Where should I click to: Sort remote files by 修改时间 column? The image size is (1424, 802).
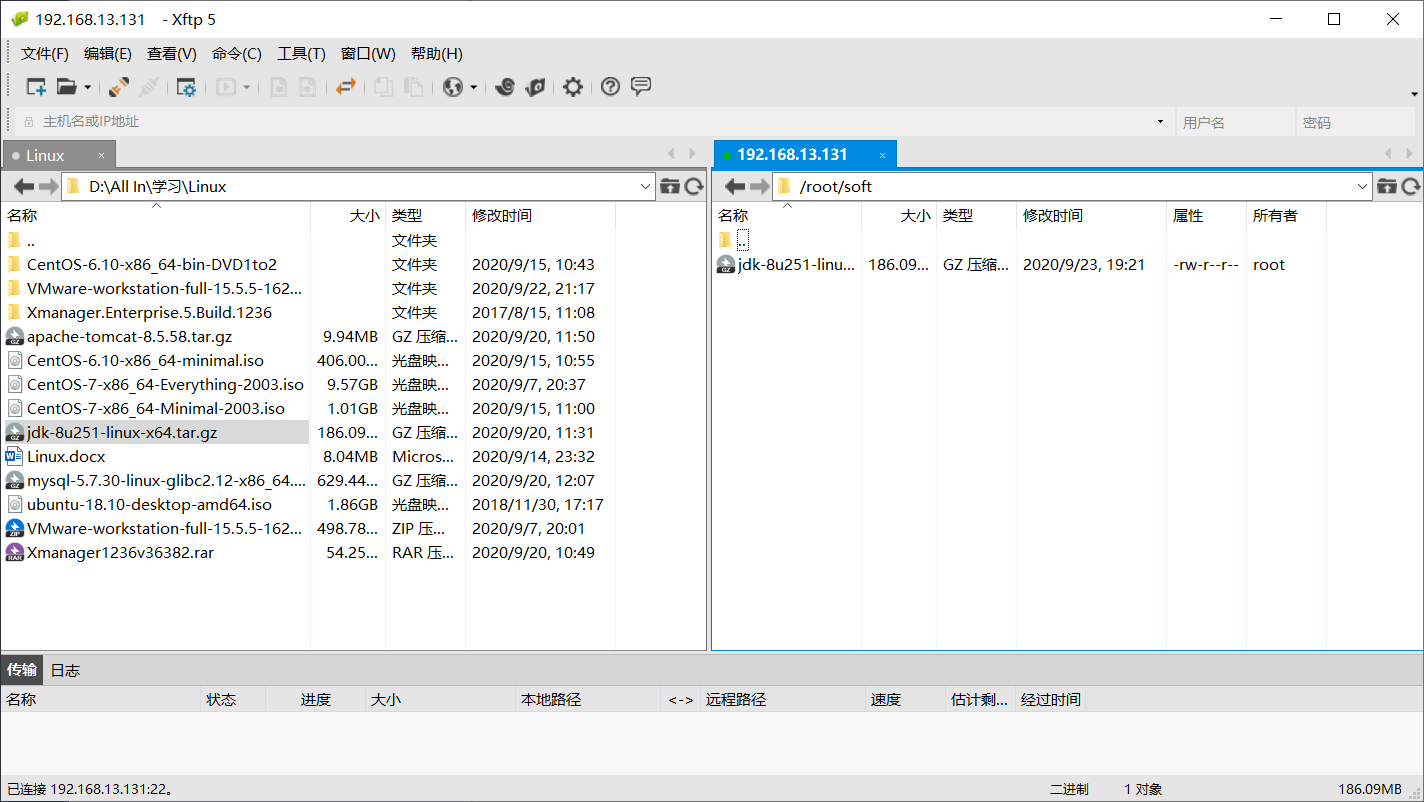point(1091,216)
